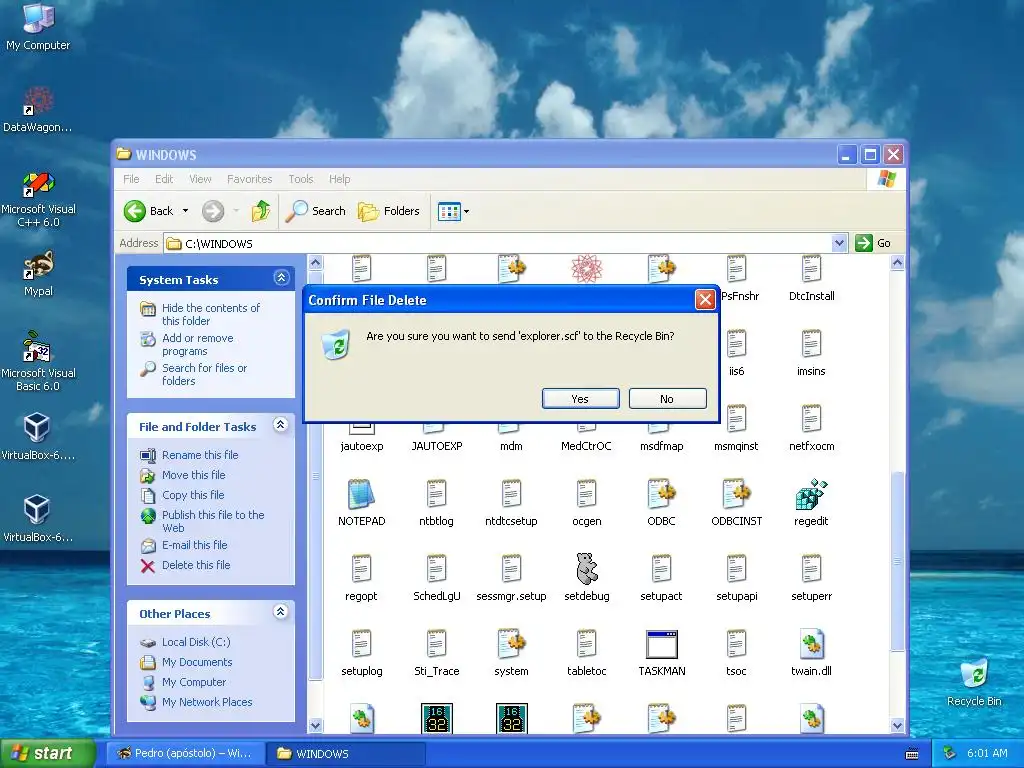Image resolution: width=1024 pixels, height=768 pixels.
Task: Collapse the System Tasks panel
Action: coord(281,278)
